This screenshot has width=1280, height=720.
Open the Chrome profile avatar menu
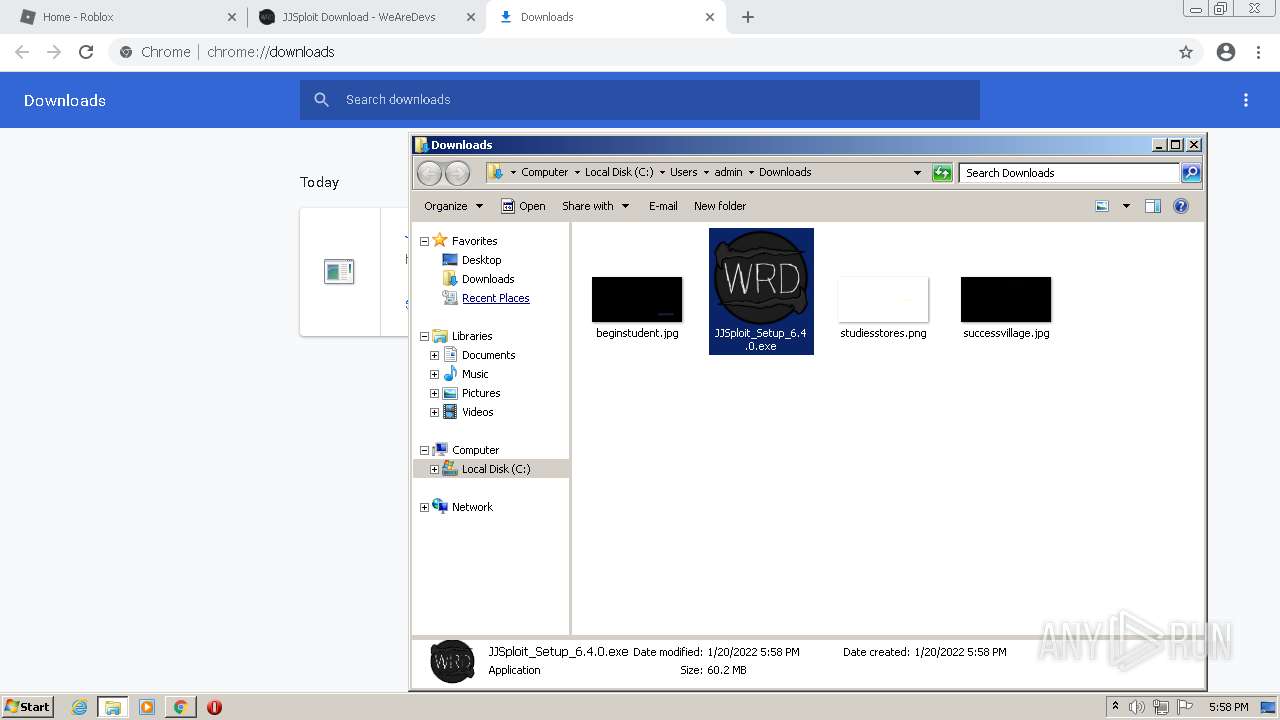click(1226, 52)
